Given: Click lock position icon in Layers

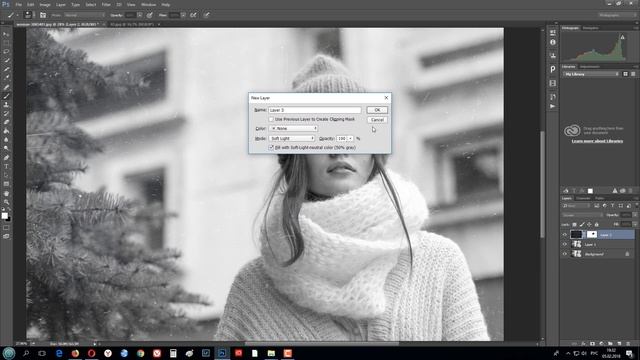Looking at the screenshot, I should (589, 224).
